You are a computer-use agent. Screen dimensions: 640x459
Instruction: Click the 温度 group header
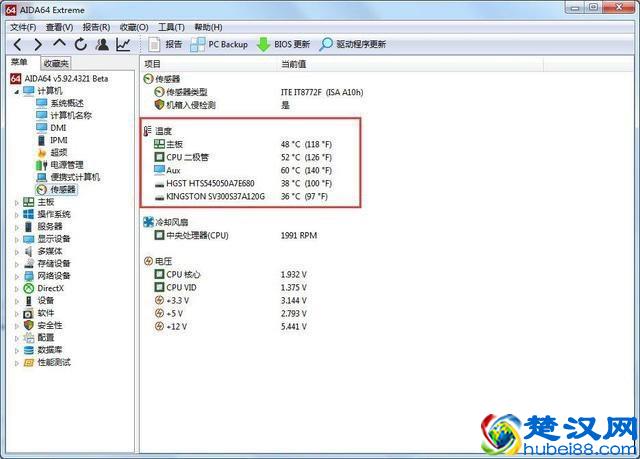pyautogui.click(x=158, y=131)
